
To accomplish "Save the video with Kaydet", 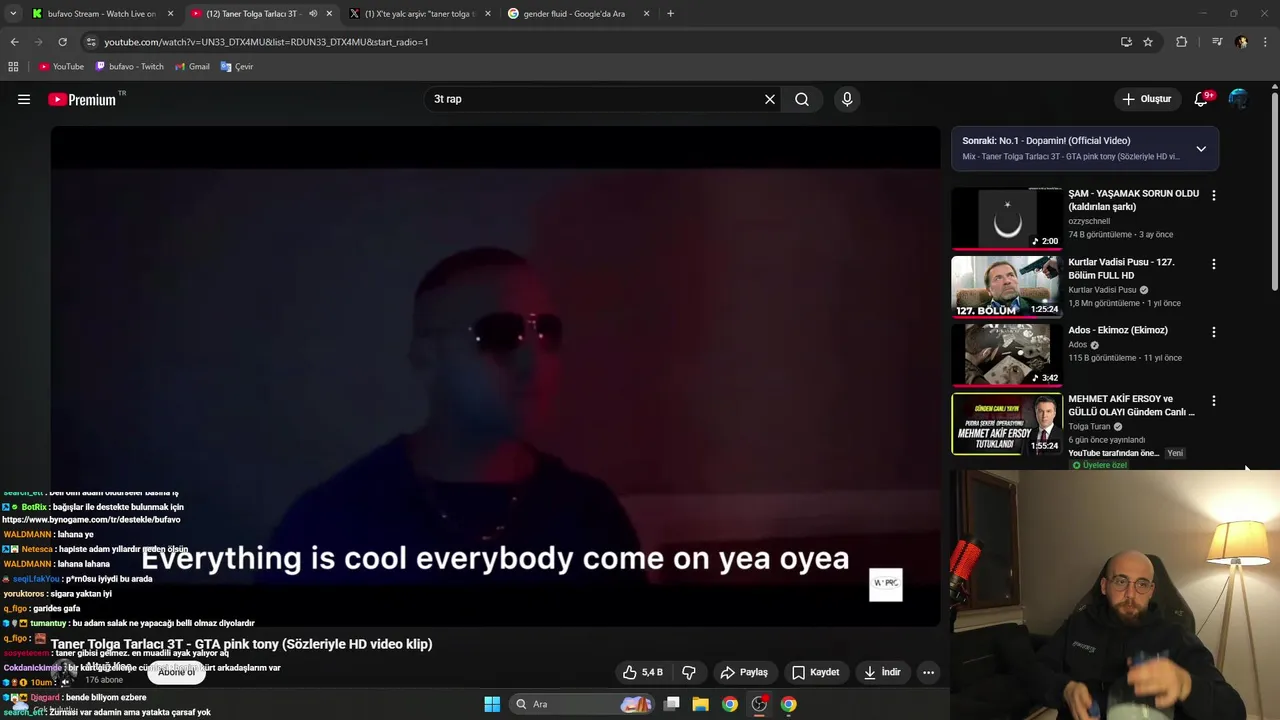I will click(816, 672).
